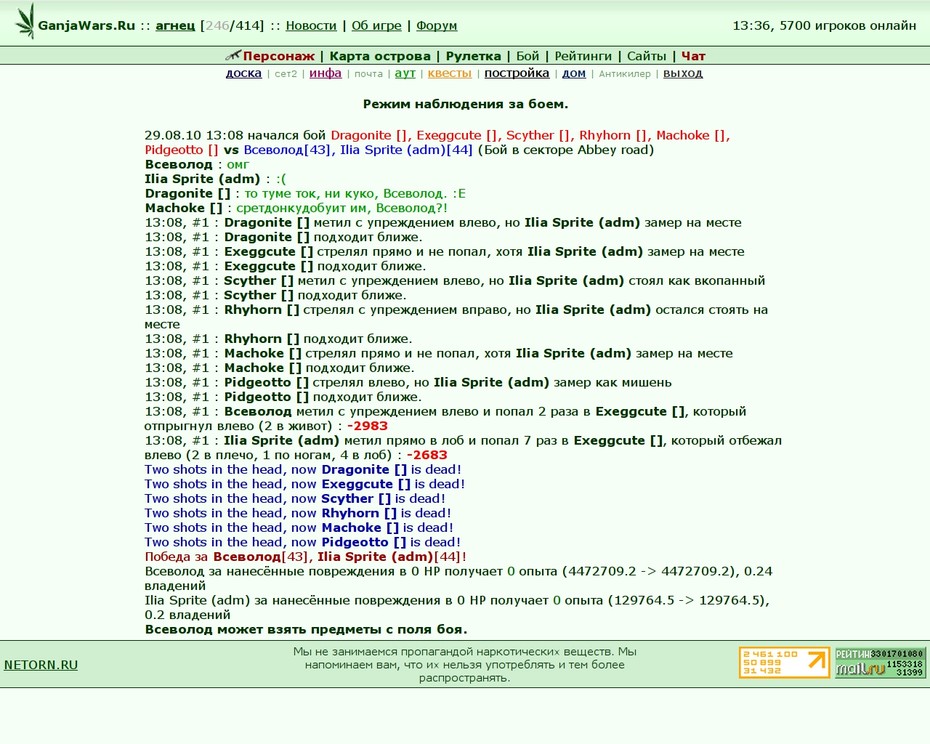Open the Форум link

click(437, 26)
